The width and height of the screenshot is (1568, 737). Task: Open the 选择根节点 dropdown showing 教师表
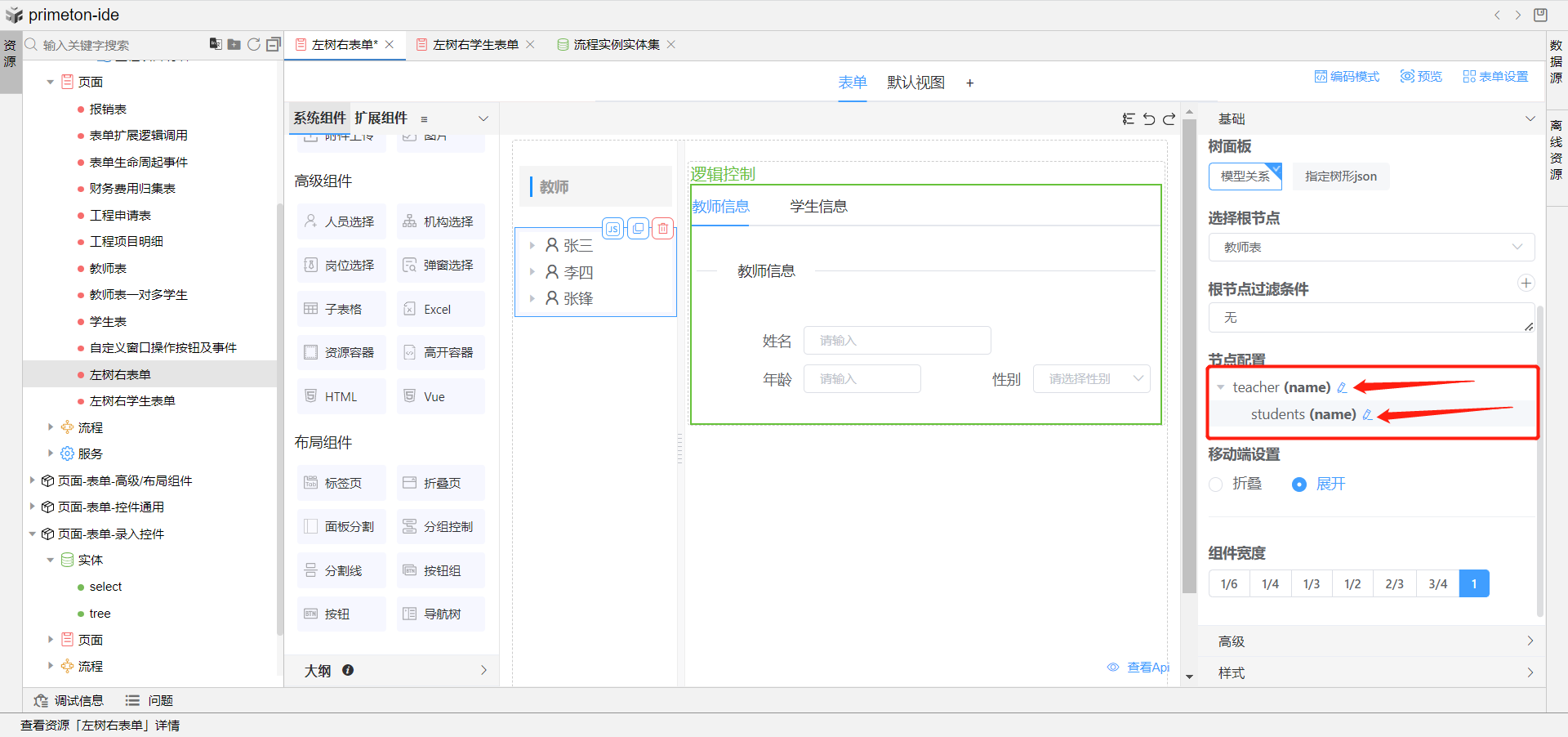pyautogui.click(x=1370, y=247)
